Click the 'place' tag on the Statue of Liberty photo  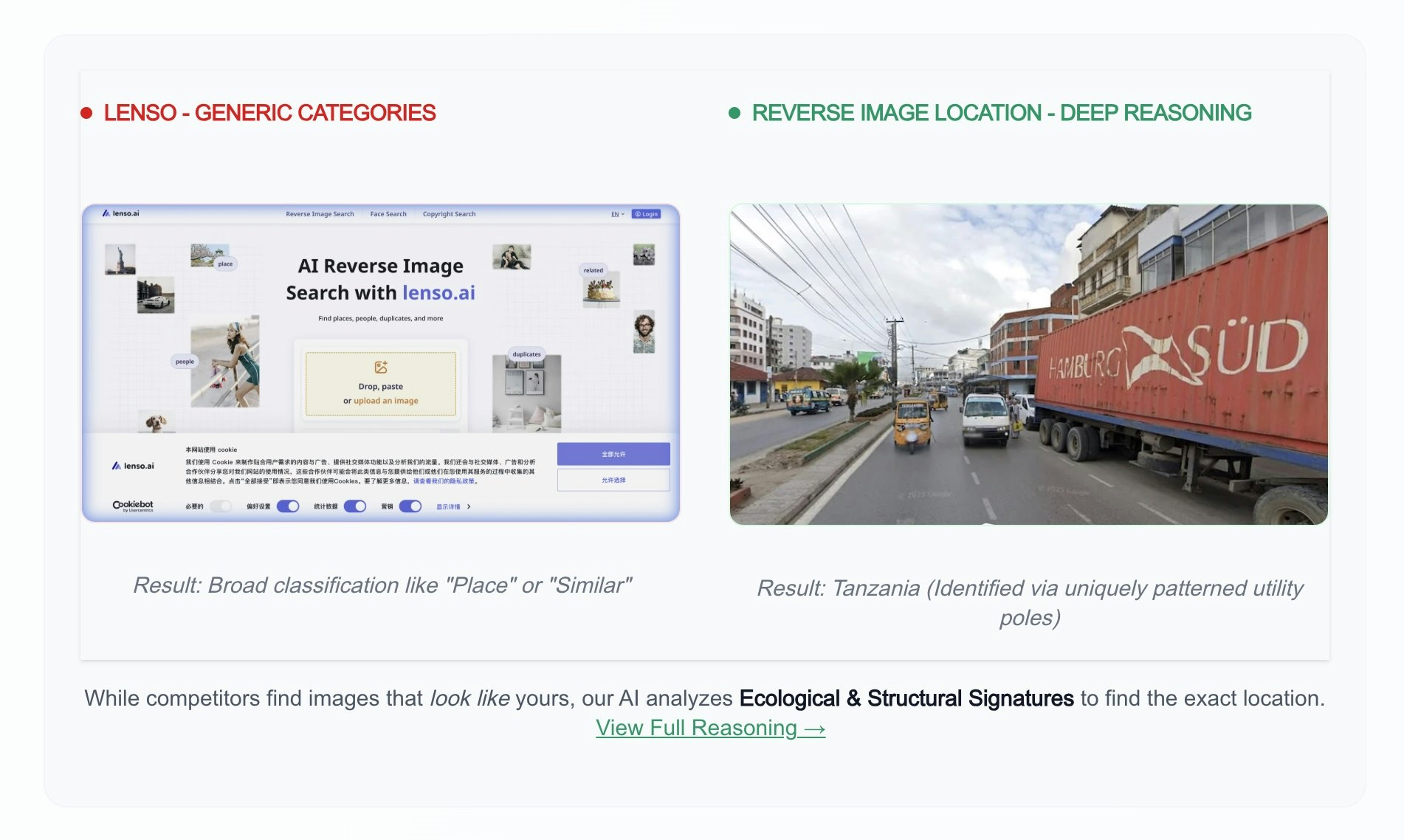226,264
